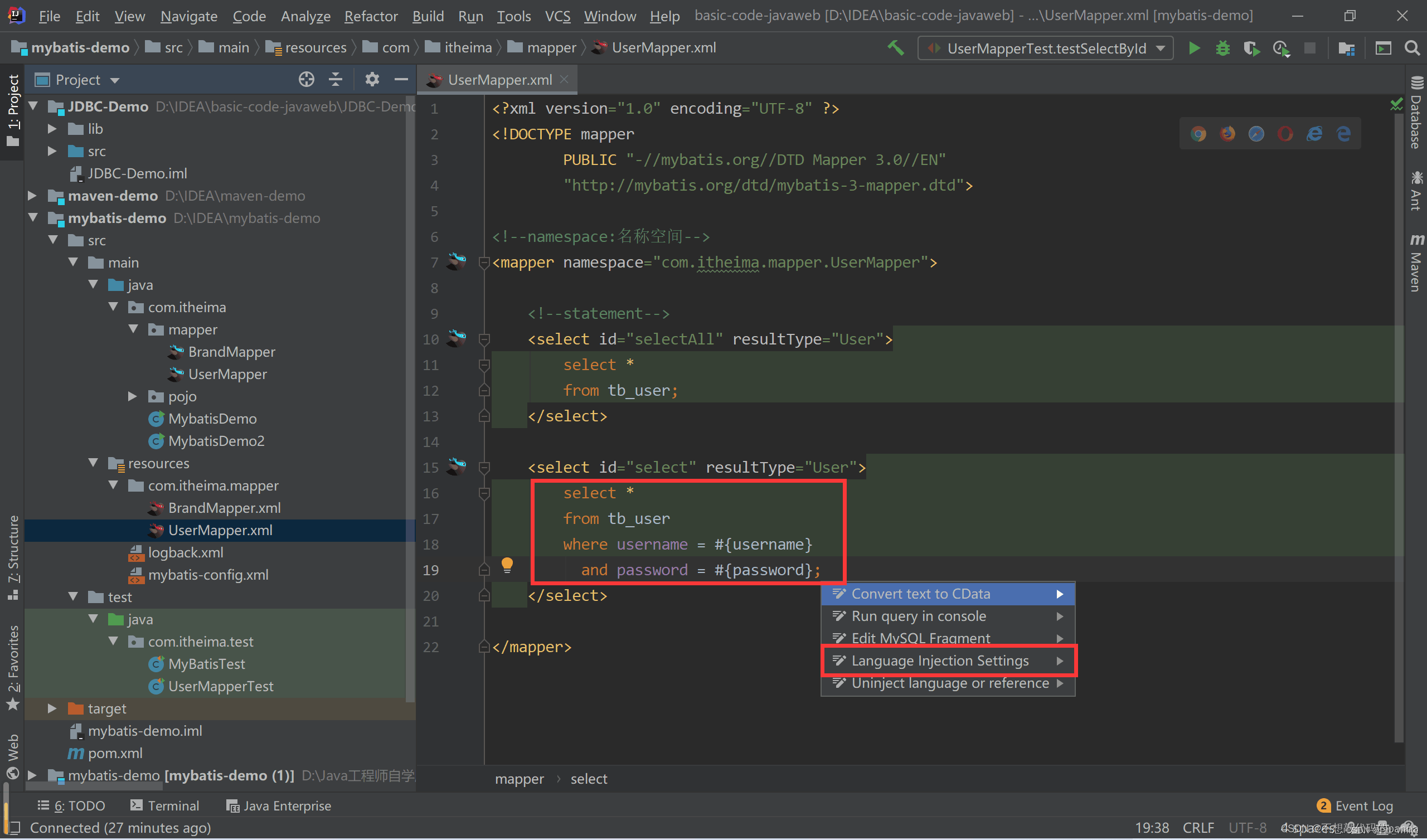Click the Stop process square icon
The height and width of the screenshot is (840, 1427).
coord(1310,48)
